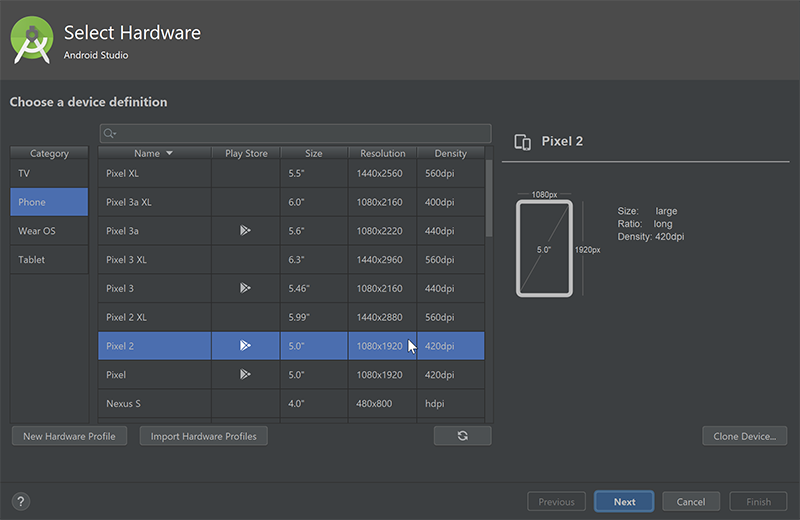The height and width of the screenshot is (520, 800).
Task: Click the Previous button
Action: click(x=556, y=502)
